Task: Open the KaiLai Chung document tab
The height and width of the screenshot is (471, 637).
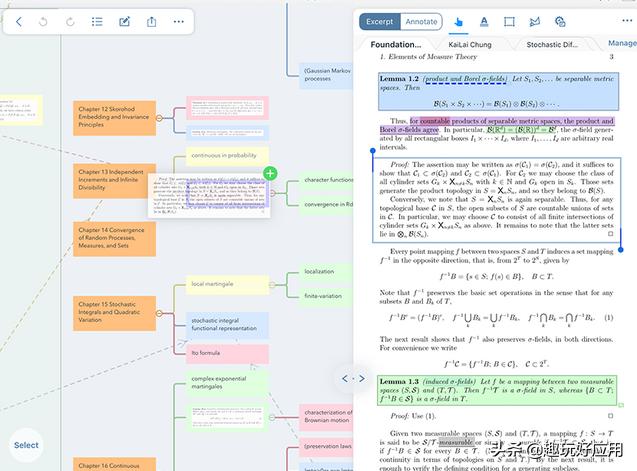Action: [x=470, y=45]
